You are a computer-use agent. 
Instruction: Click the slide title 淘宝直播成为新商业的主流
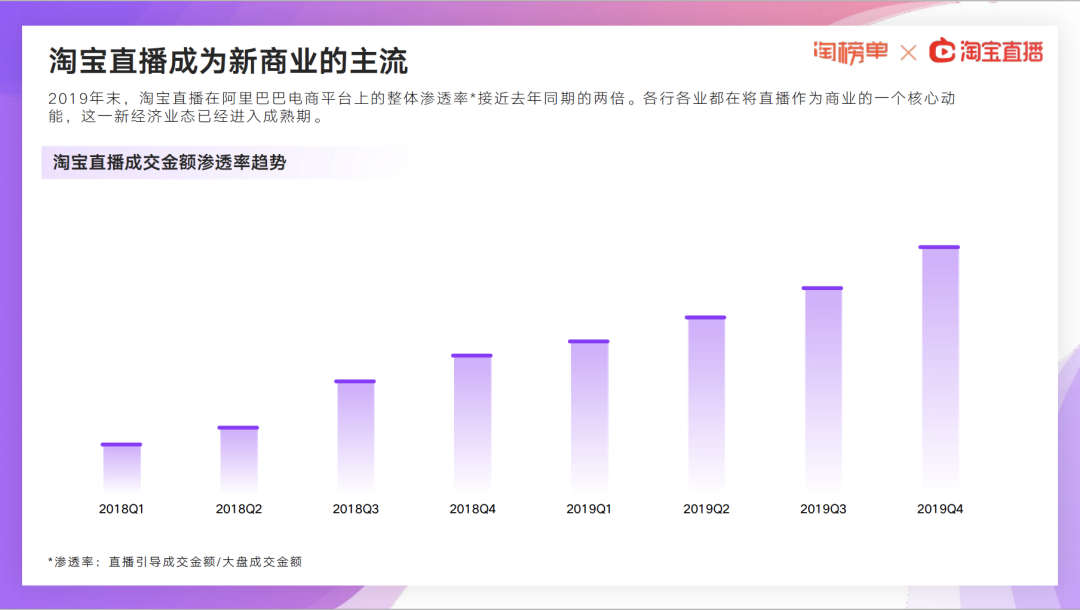point(228,61)
